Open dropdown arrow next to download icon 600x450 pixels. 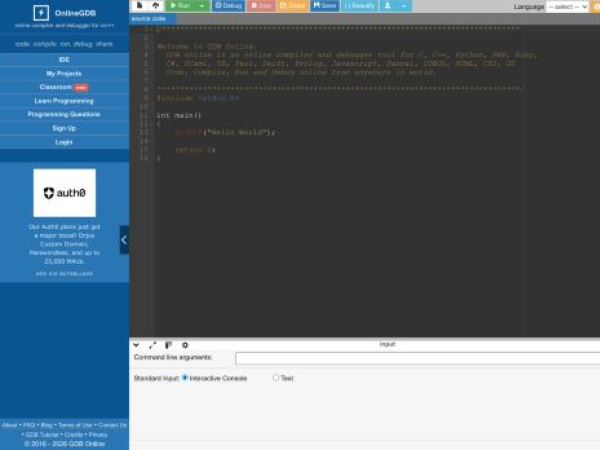point(404,5)
